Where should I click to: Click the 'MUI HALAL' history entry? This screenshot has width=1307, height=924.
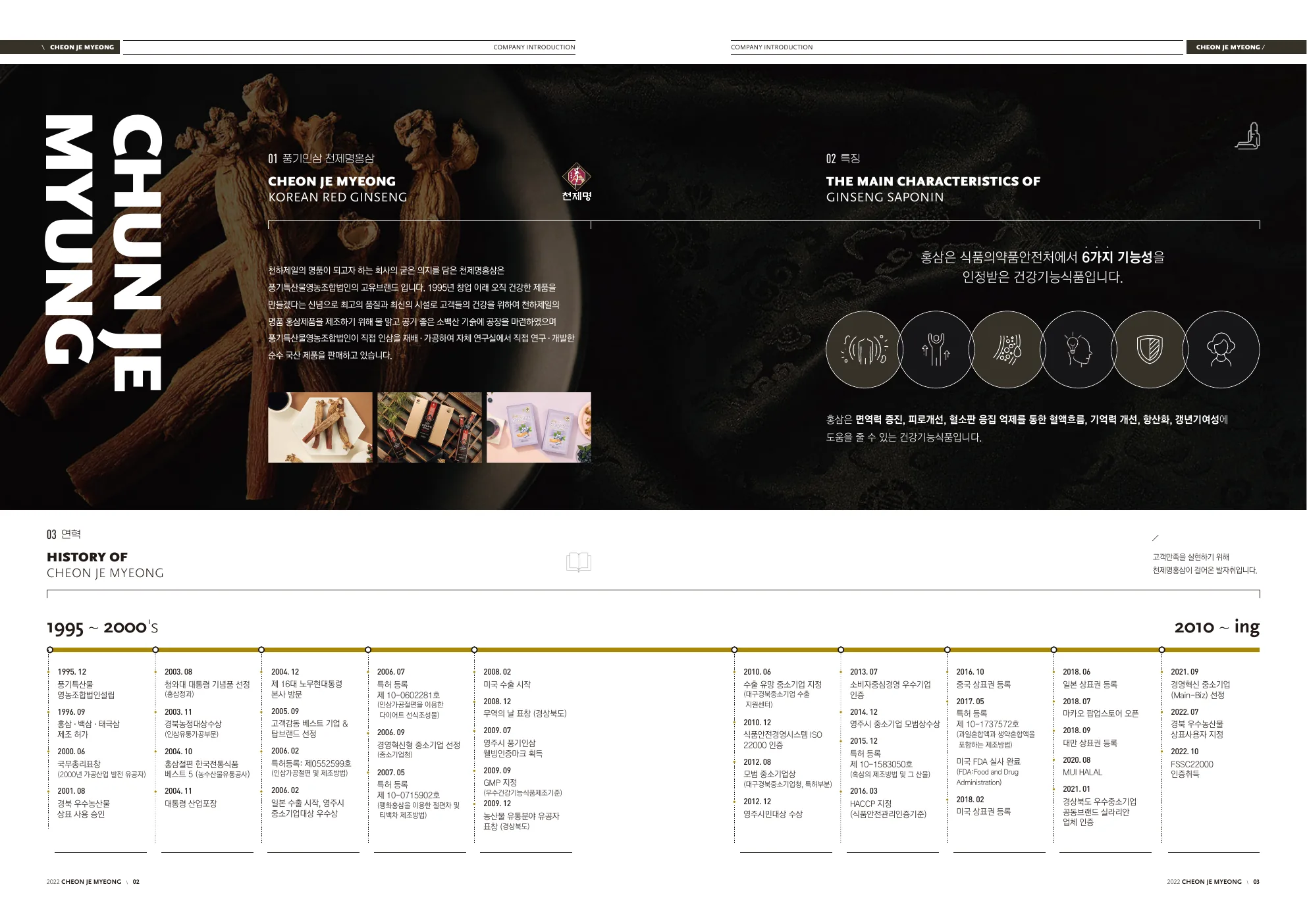(1082, 772)
